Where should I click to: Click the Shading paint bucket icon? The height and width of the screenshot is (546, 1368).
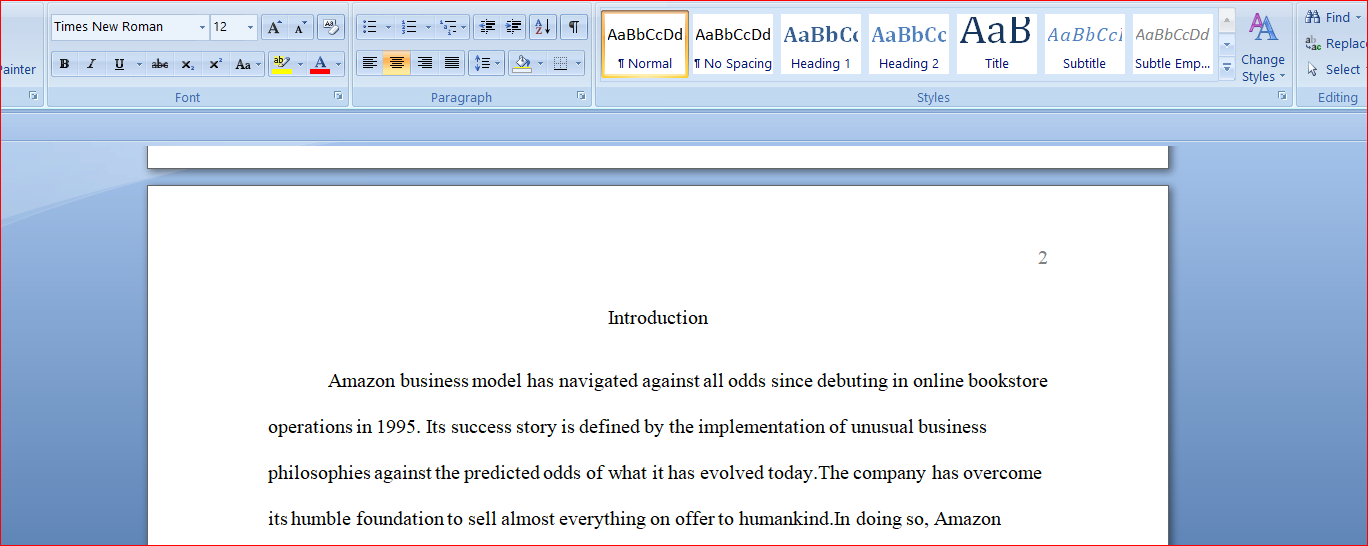521,63
